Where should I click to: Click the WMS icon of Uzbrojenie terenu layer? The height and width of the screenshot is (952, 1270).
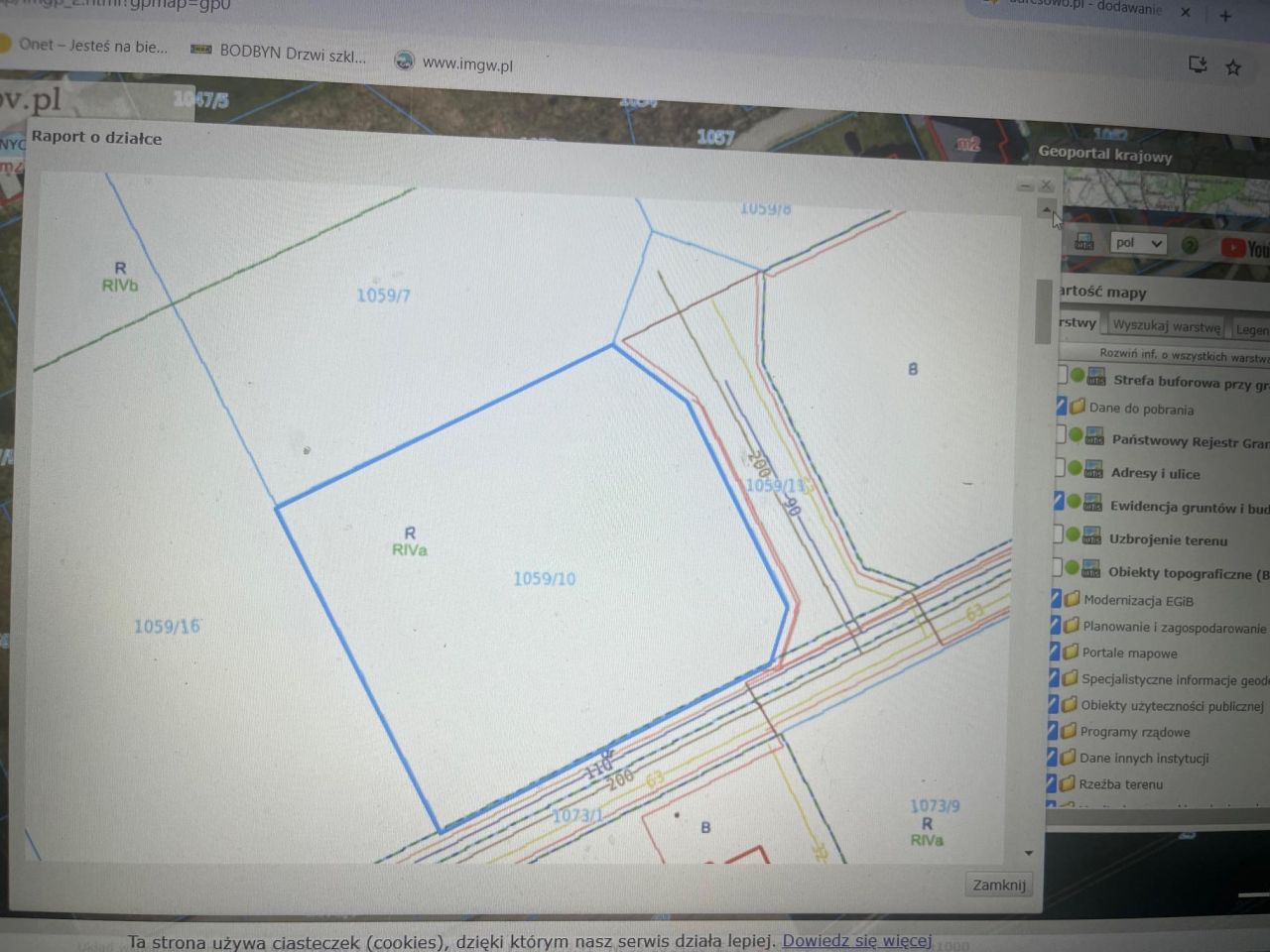[x=1091, y=537]
